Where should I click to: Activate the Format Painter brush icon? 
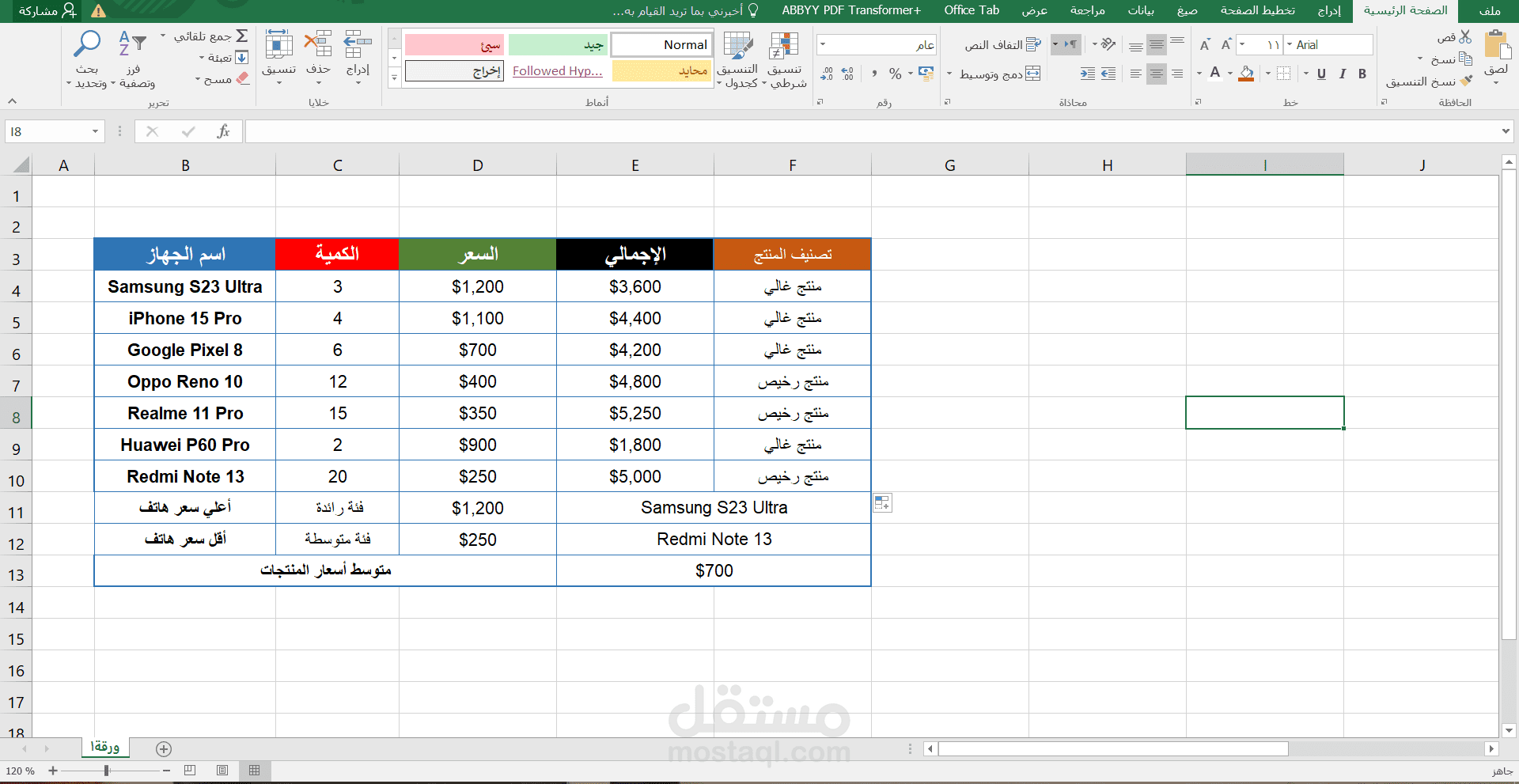(1467, 81)
